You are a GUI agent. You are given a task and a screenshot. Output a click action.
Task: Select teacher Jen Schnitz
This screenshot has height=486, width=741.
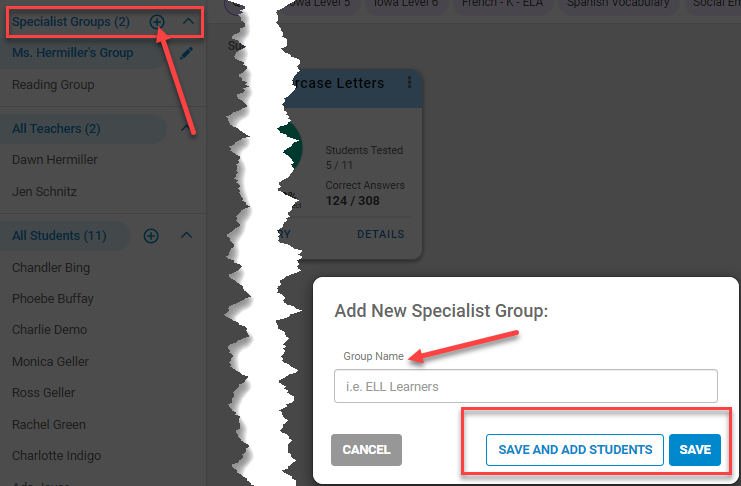[x=44, y=191]
